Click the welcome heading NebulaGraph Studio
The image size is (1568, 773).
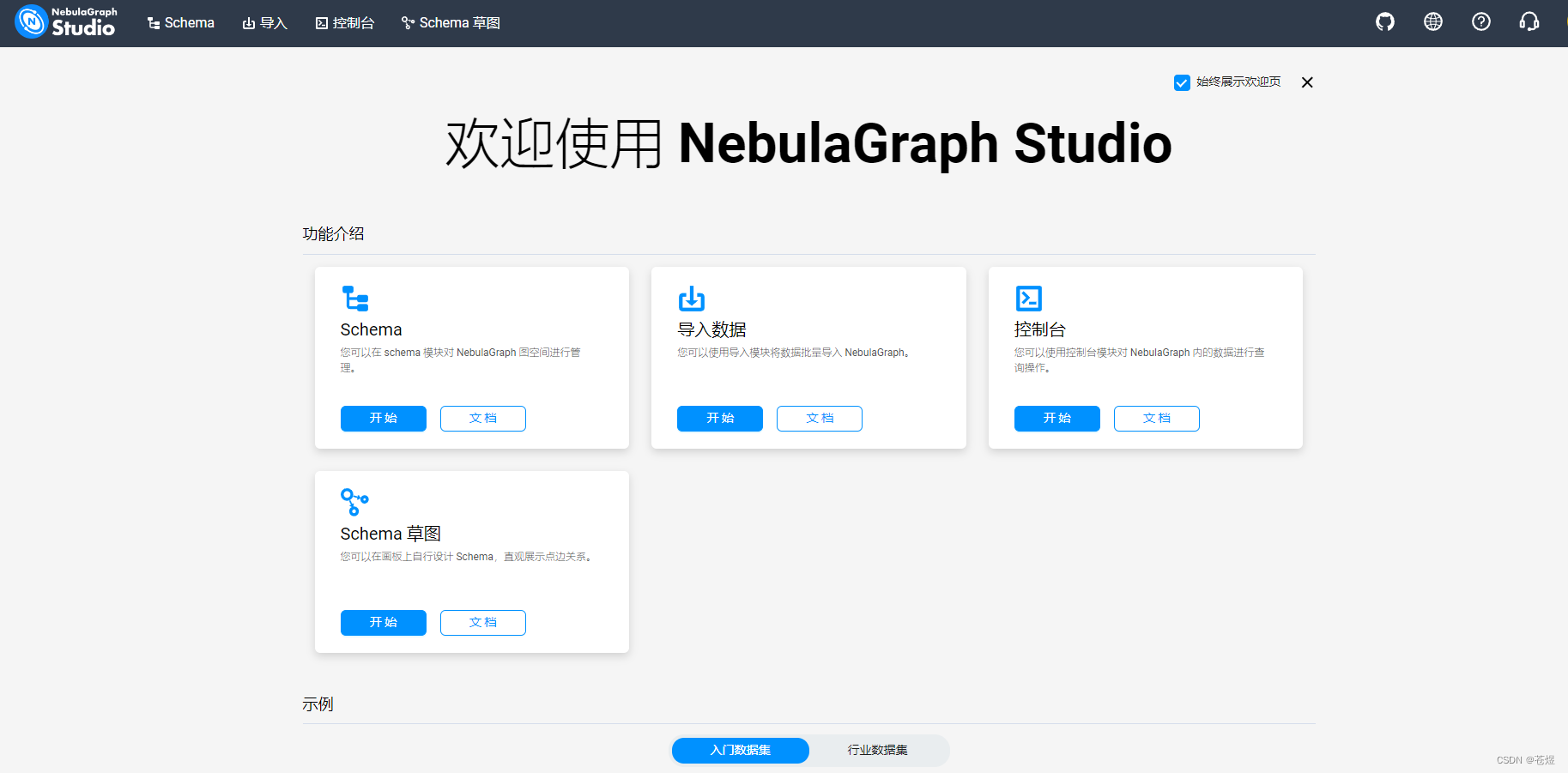tap(925, 143)
